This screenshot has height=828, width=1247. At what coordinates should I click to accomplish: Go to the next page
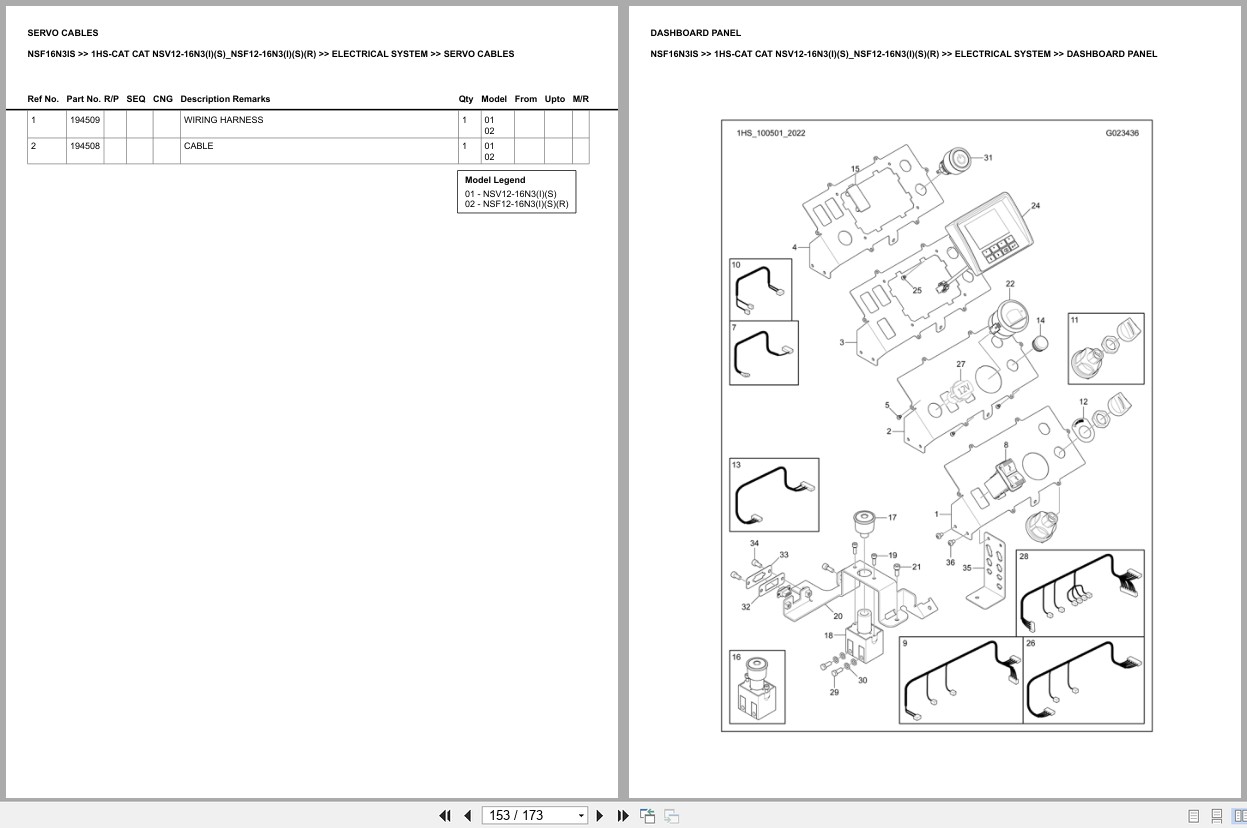600,816
